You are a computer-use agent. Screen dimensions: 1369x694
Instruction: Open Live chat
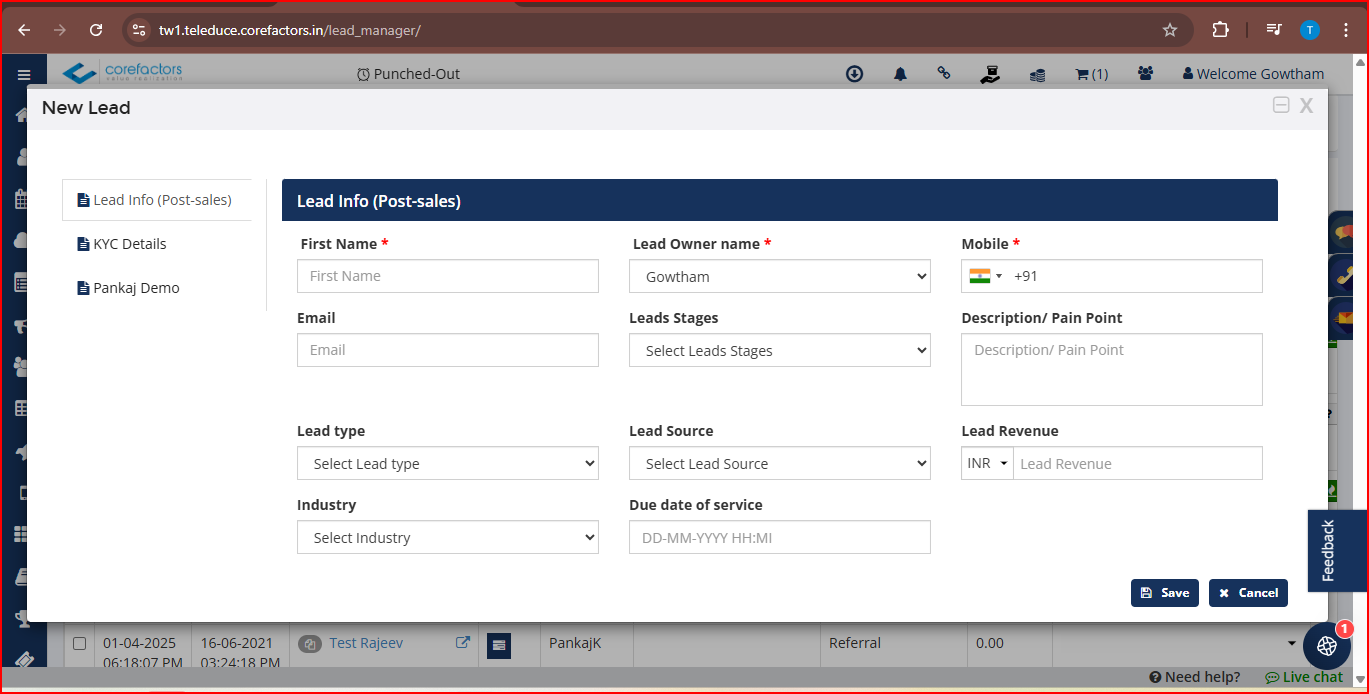click(x=1304, y=677)
